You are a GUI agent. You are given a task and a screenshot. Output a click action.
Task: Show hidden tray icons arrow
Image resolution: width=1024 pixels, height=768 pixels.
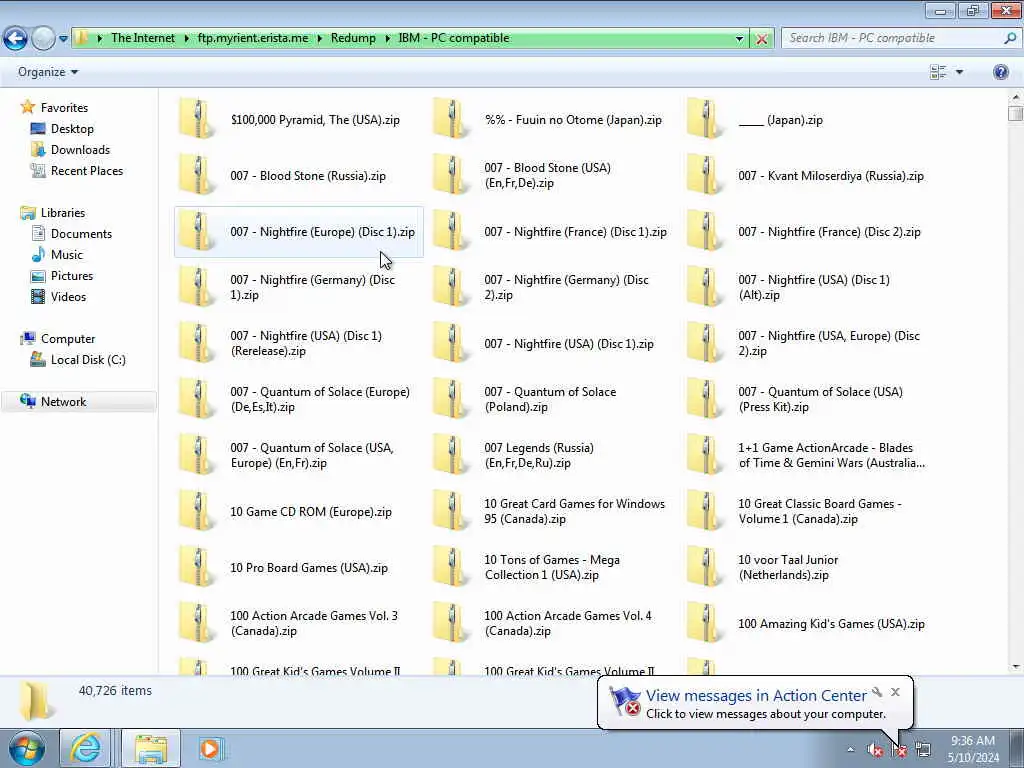click(x=850, y=750)
